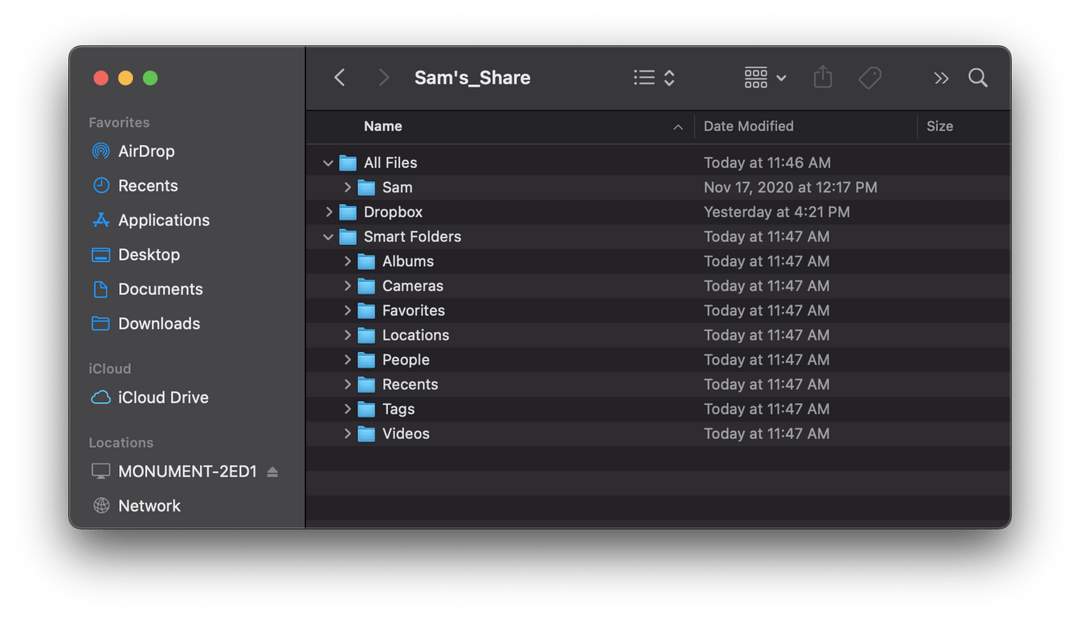Viewport: 1080px width, 619px height.
Task: Expand the Dropbox folder
Action: point(328,212)
